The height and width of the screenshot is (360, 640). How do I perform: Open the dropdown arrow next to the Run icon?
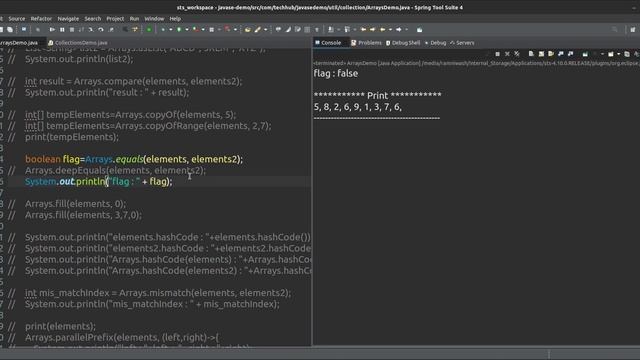point(187,29)
